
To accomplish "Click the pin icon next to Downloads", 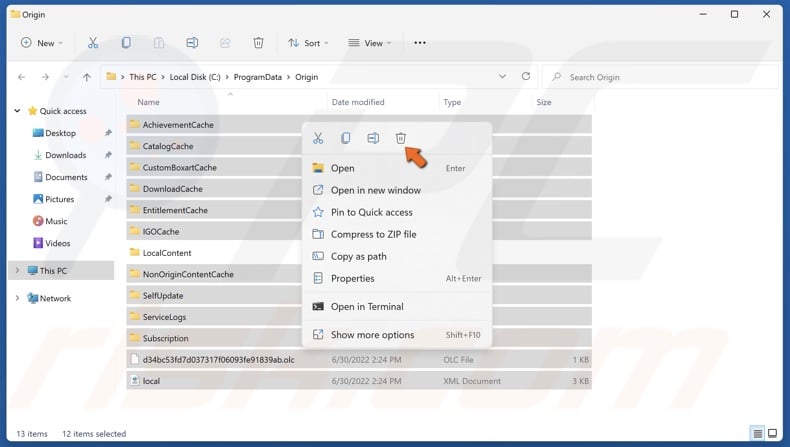I will point(108,155).
